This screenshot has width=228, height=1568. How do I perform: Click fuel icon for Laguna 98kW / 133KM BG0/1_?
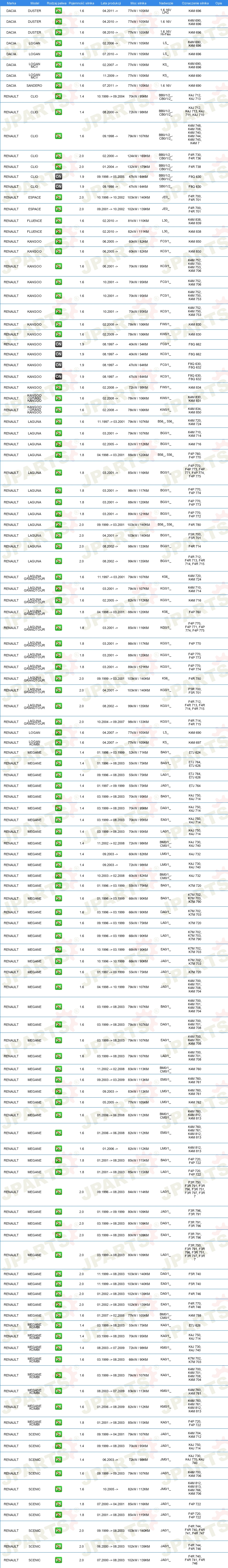58,547
